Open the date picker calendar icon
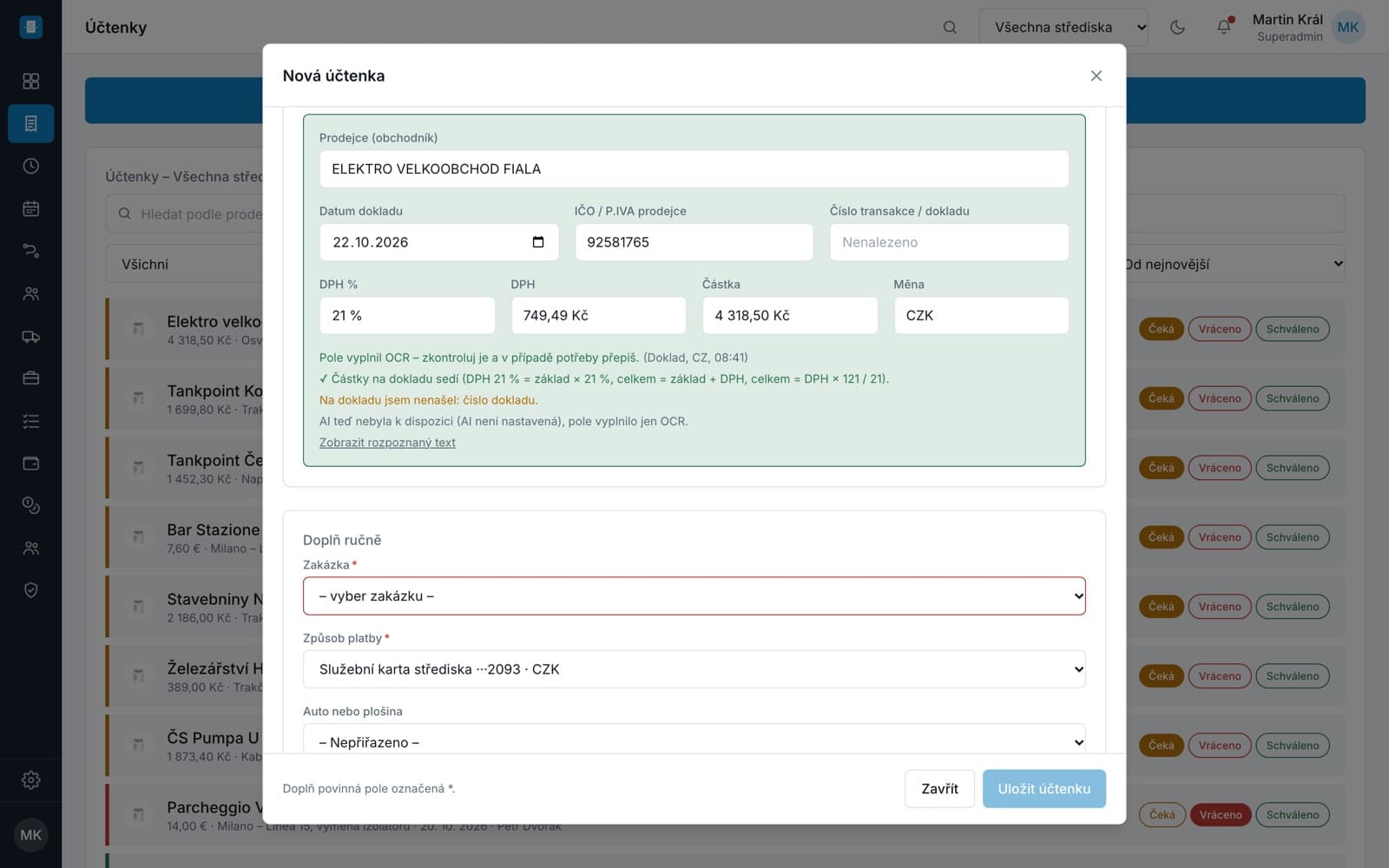Image resolution: width=1389 pixels, height=868 pixels. (538, 242)
